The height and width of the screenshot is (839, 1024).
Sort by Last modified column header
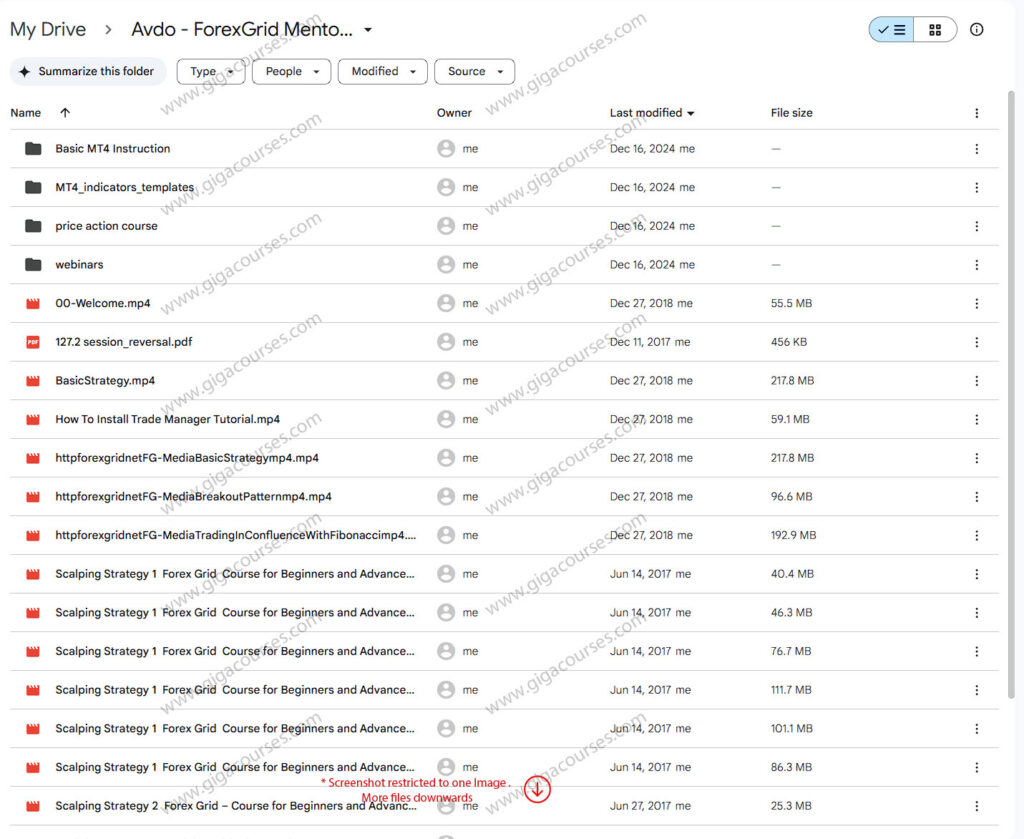pyautogui.click(x=646, y=113)
